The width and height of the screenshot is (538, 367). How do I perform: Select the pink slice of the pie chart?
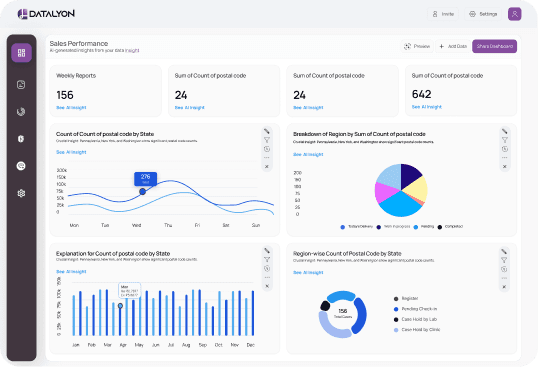click(x=384, y=192)
